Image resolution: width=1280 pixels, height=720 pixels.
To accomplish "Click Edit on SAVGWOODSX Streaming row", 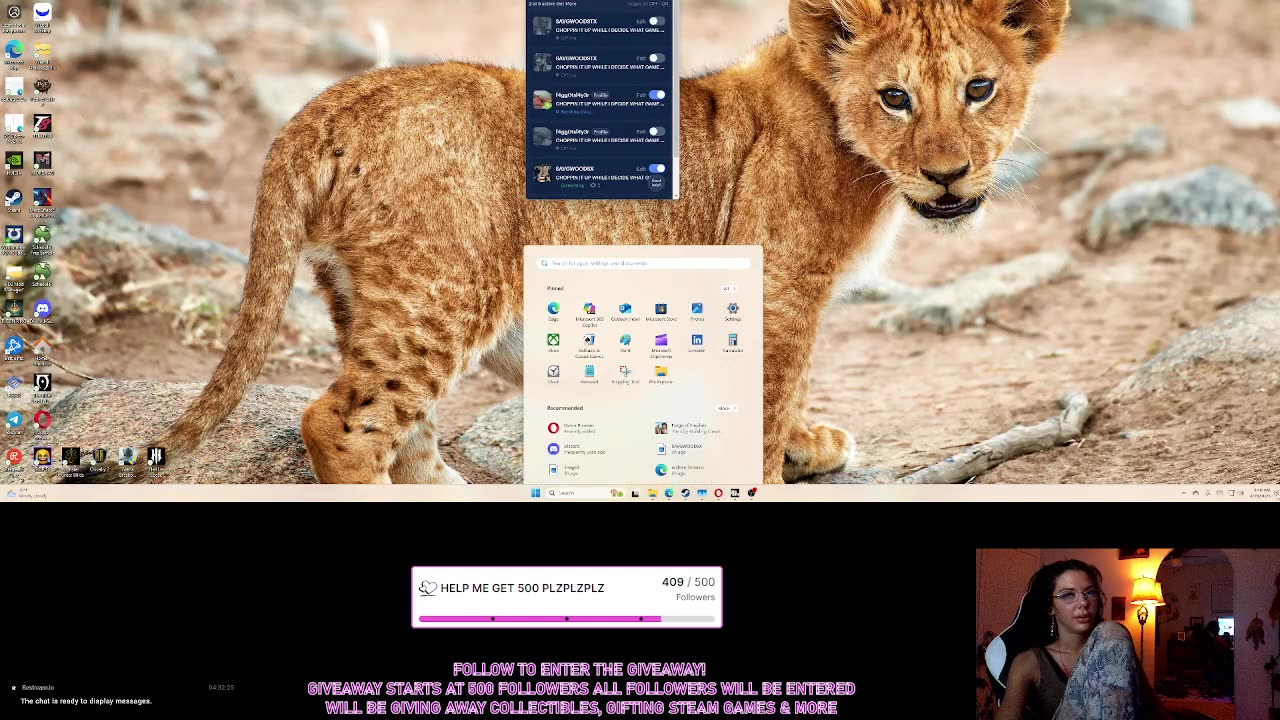I will tap(641, 168).
